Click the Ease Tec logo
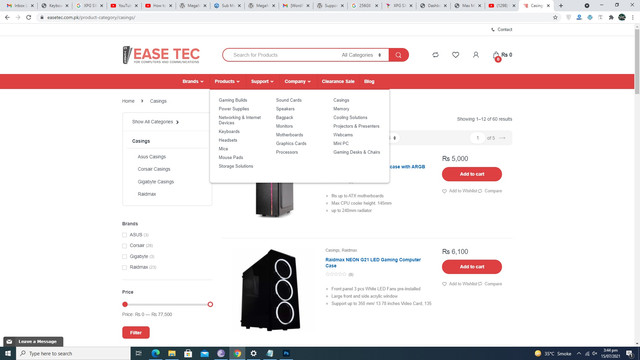Viewport: 640px width, 360px height. pos(161,55)
